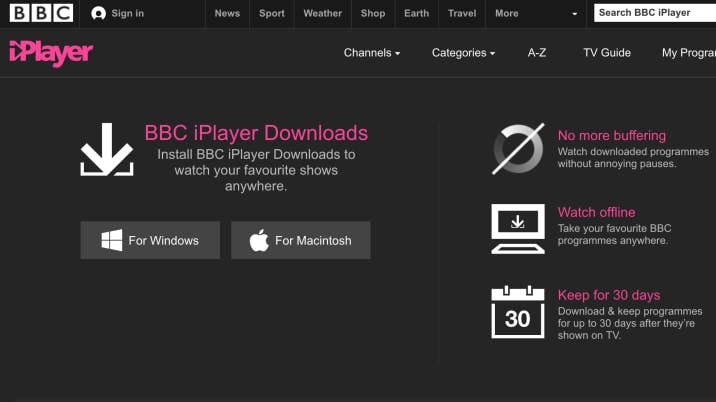This screenshot has width=716, height=402.
Task: Click the More menu label
Action: (506, 14)
